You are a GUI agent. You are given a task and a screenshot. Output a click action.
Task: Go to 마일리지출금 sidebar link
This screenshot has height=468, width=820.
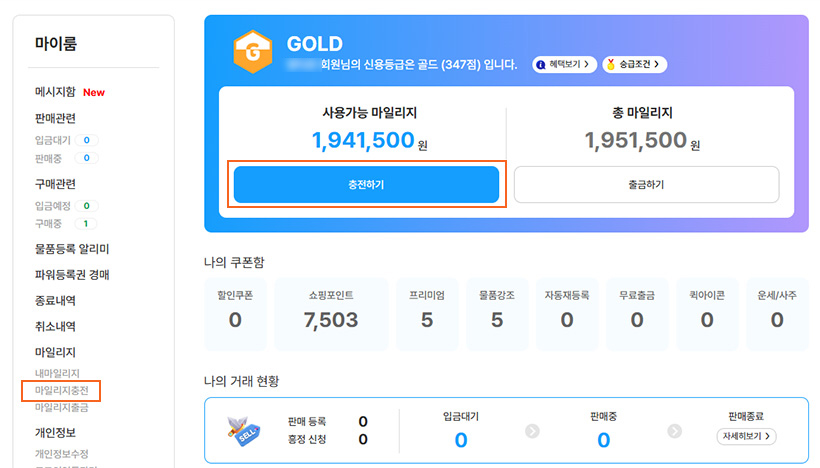pos(62,407)
